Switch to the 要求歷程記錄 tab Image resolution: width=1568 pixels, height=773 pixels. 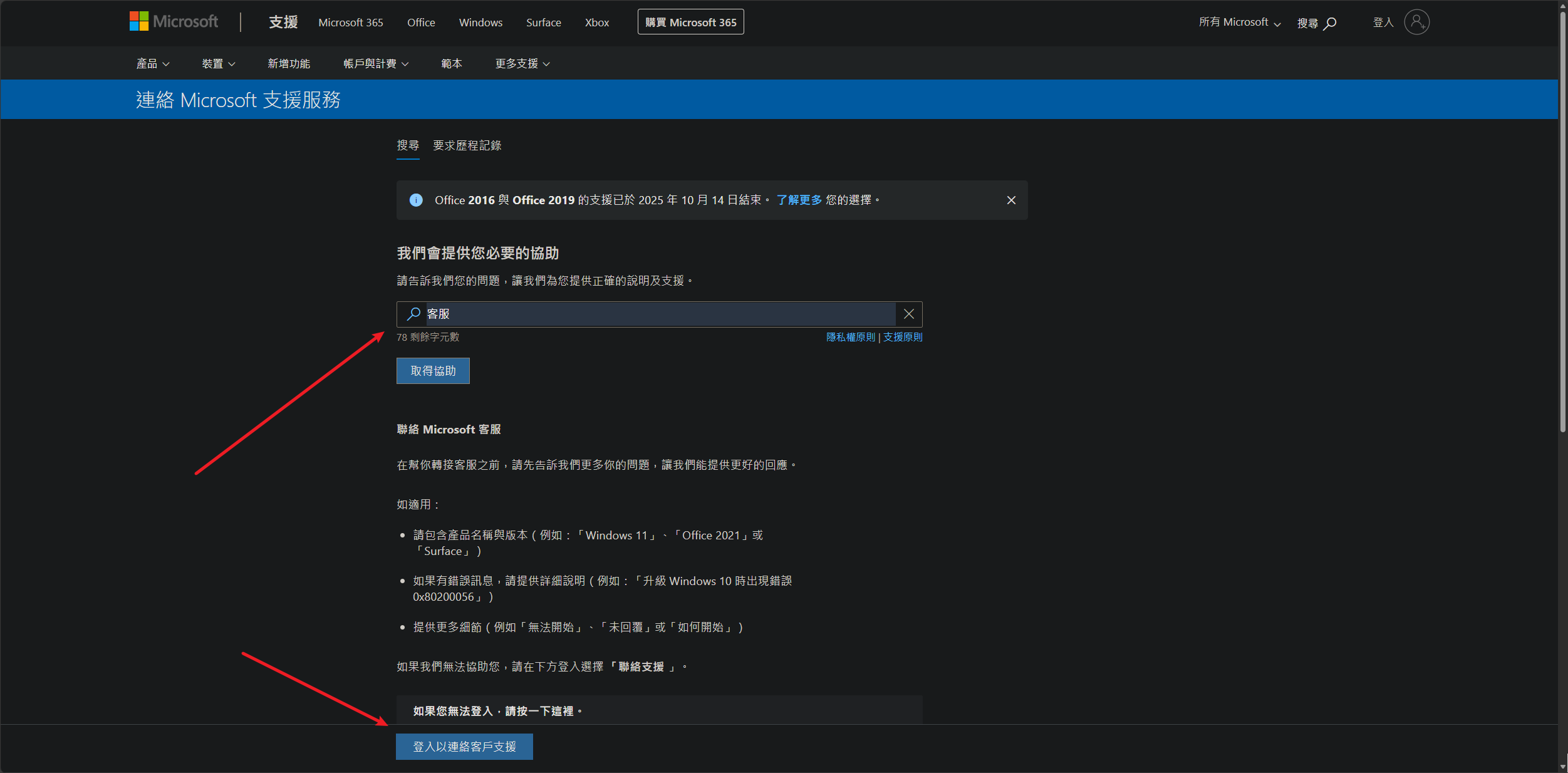[x=467, y=146]
